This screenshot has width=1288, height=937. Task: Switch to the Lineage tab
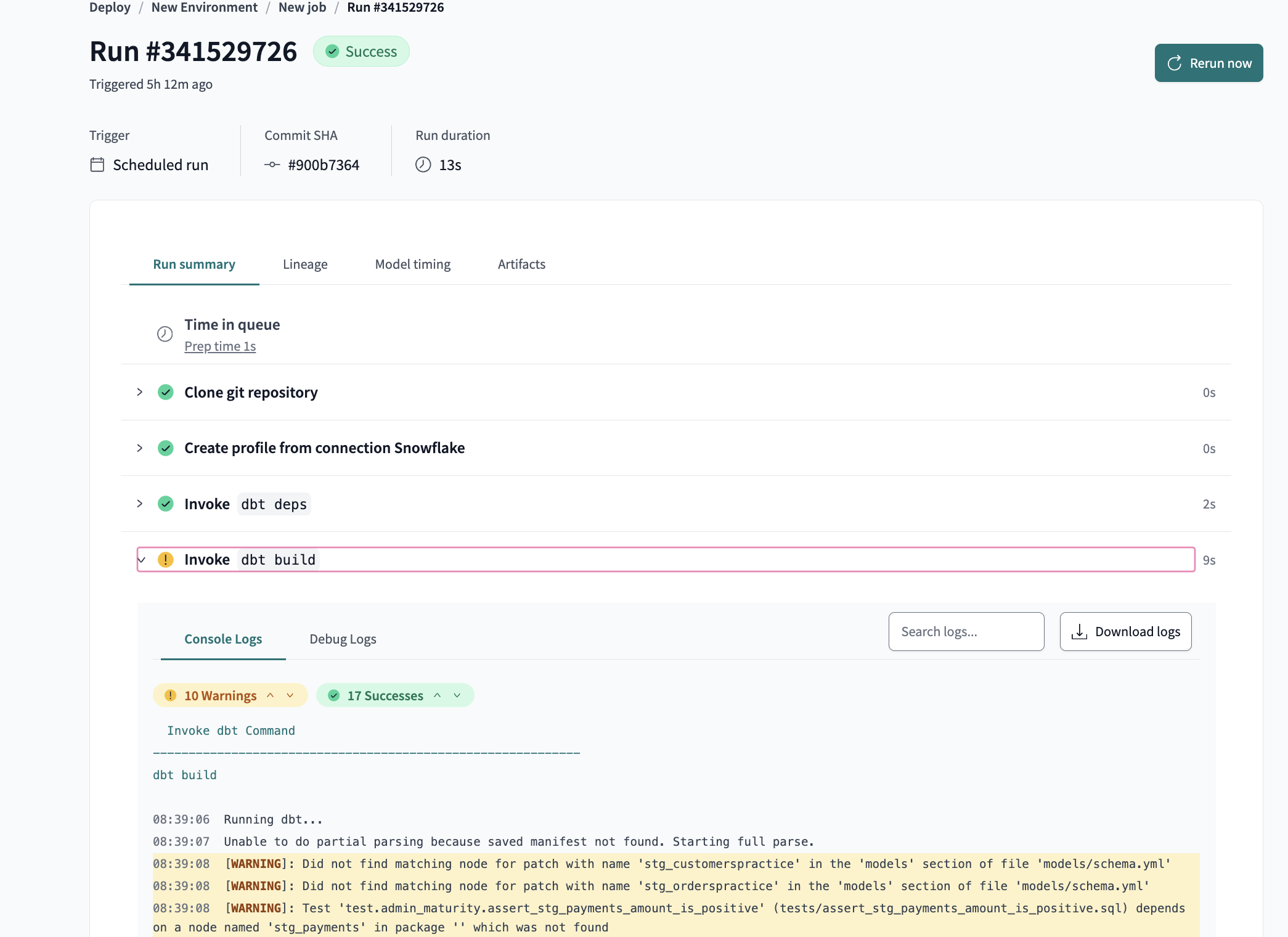305,264
